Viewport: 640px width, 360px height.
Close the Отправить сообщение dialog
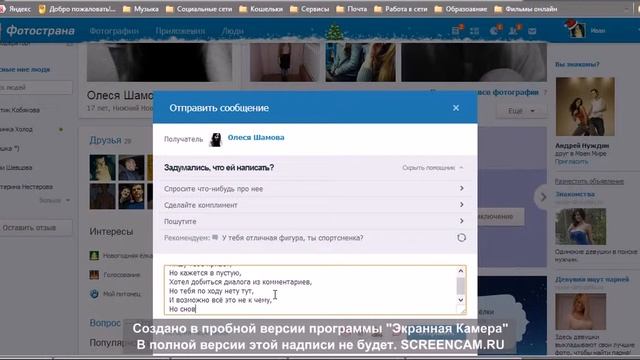(x=456, y=108)
